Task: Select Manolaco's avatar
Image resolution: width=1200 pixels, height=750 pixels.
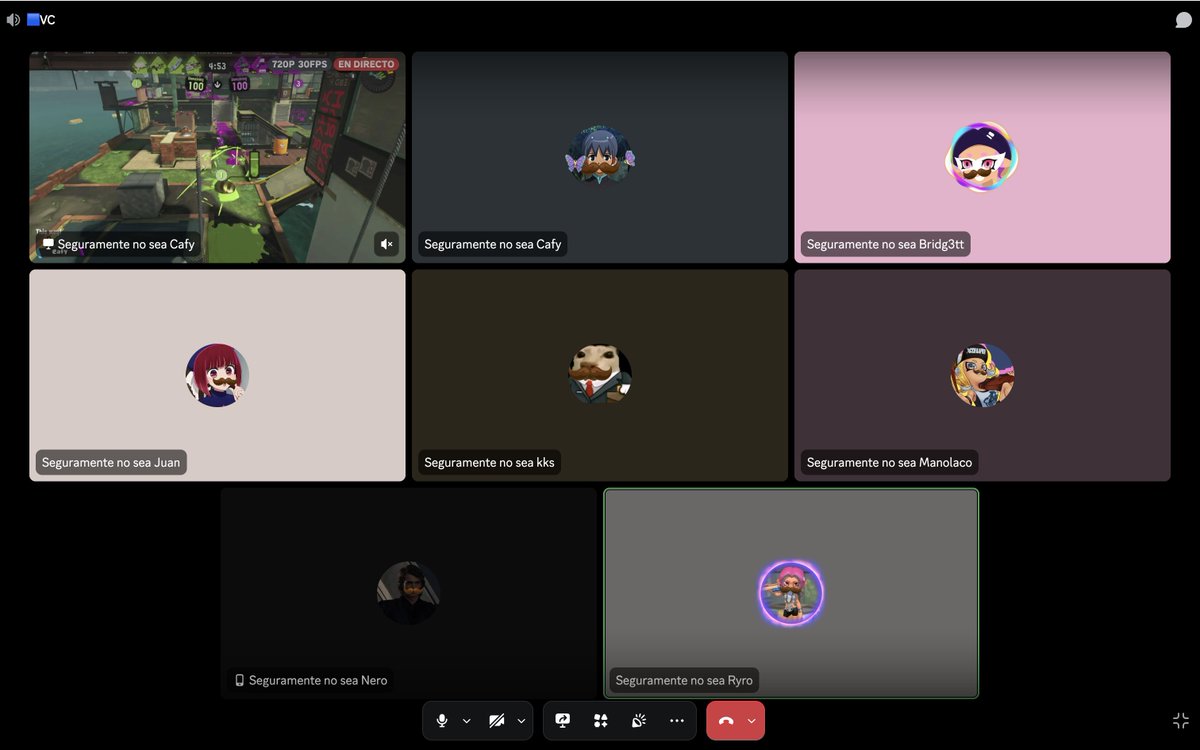Action: 982,375
